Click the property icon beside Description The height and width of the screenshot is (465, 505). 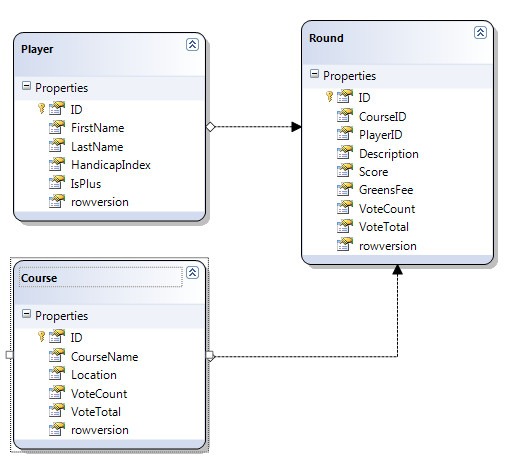click(345, 153)
